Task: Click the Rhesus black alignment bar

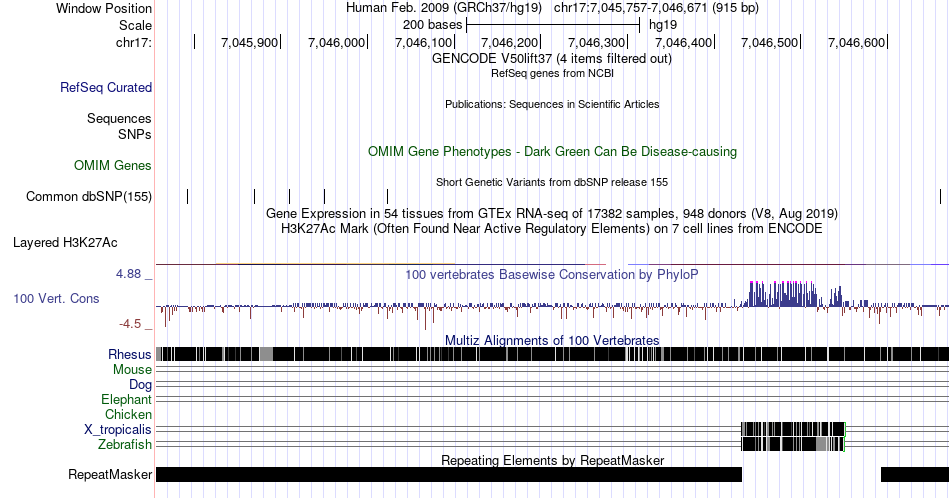Action: click(x=552, y=354)
